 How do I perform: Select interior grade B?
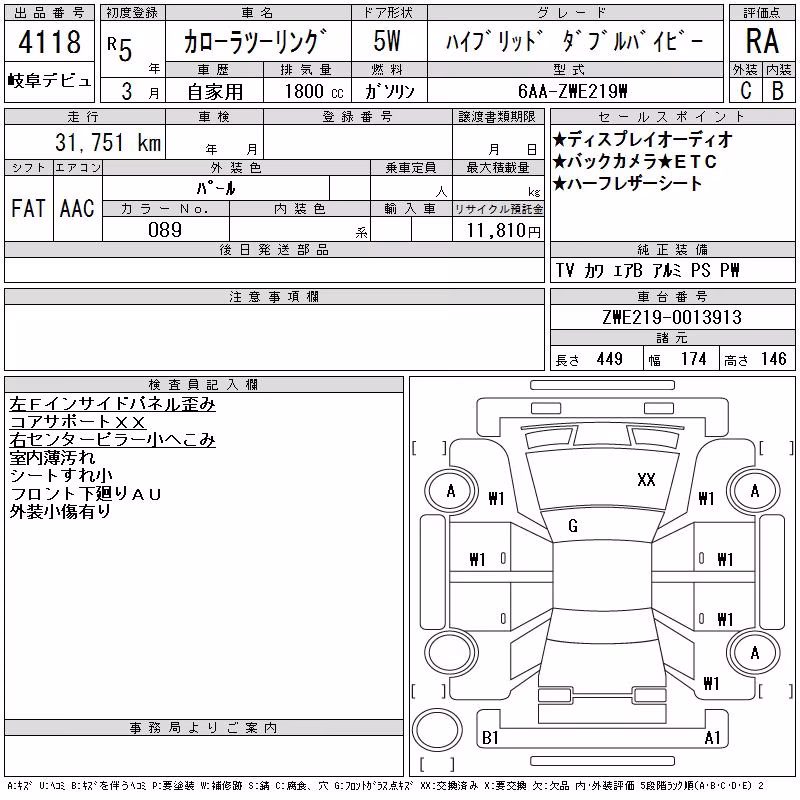[x=778, y=91]
